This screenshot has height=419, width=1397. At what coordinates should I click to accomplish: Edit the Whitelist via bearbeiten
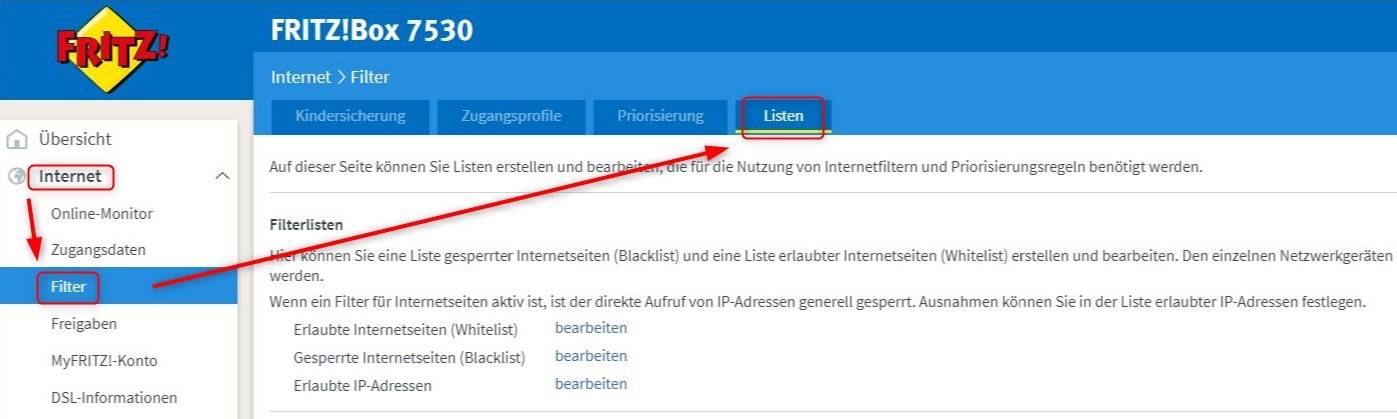591,328
